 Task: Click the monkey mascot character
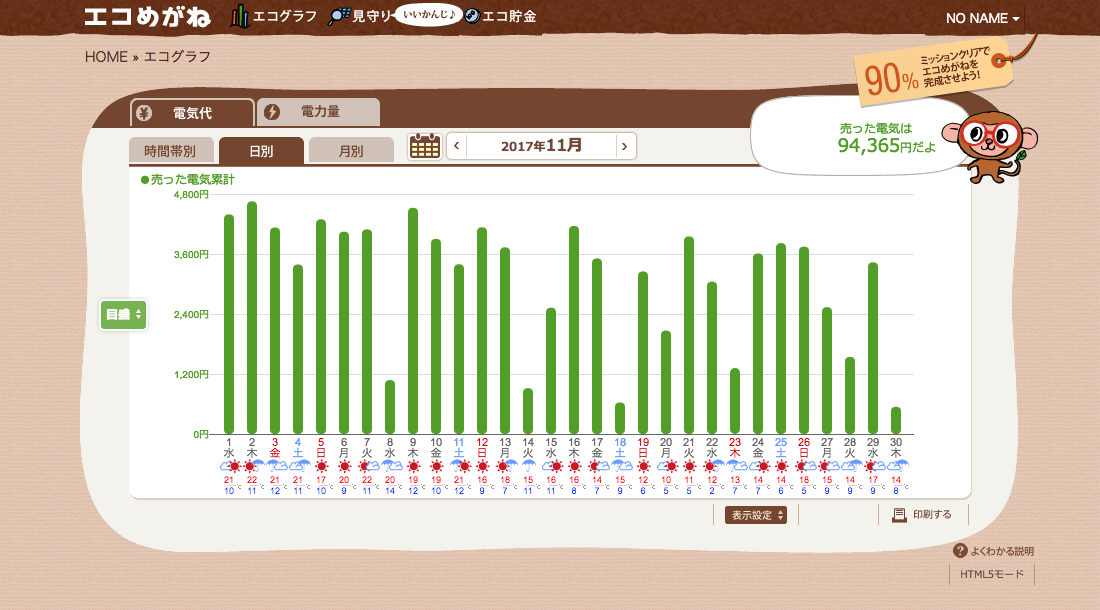[990, 146]
